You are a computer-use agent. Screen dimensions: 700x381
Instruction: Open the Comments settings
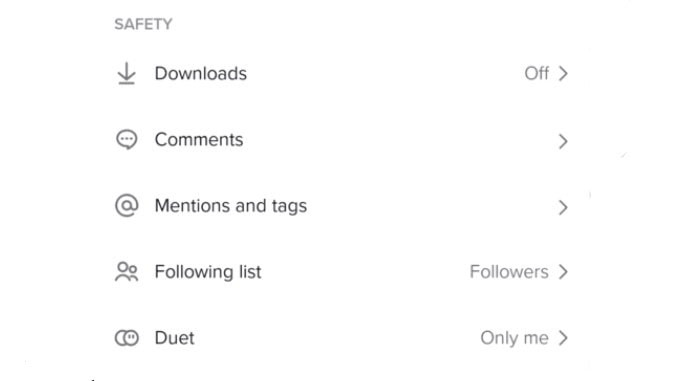[x=342, y=139]
